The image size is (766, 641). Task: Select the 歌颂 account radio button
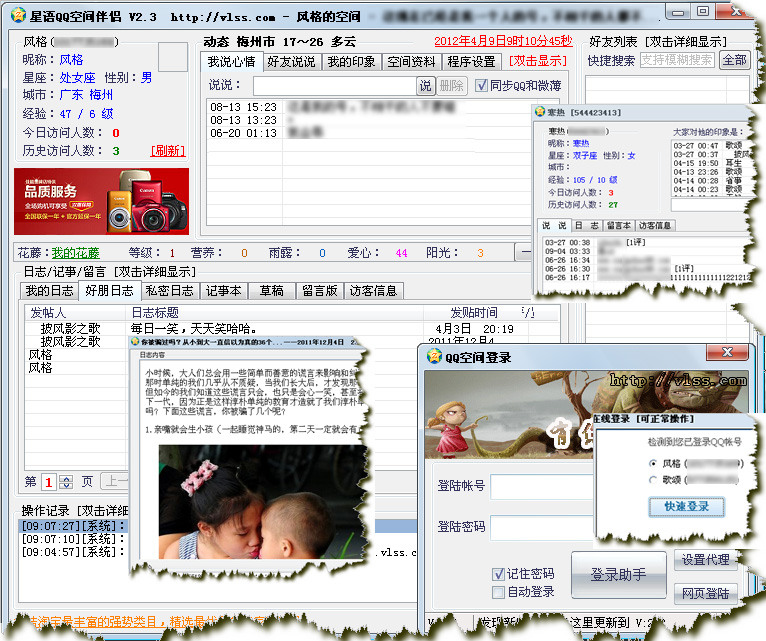click(653, 480)
